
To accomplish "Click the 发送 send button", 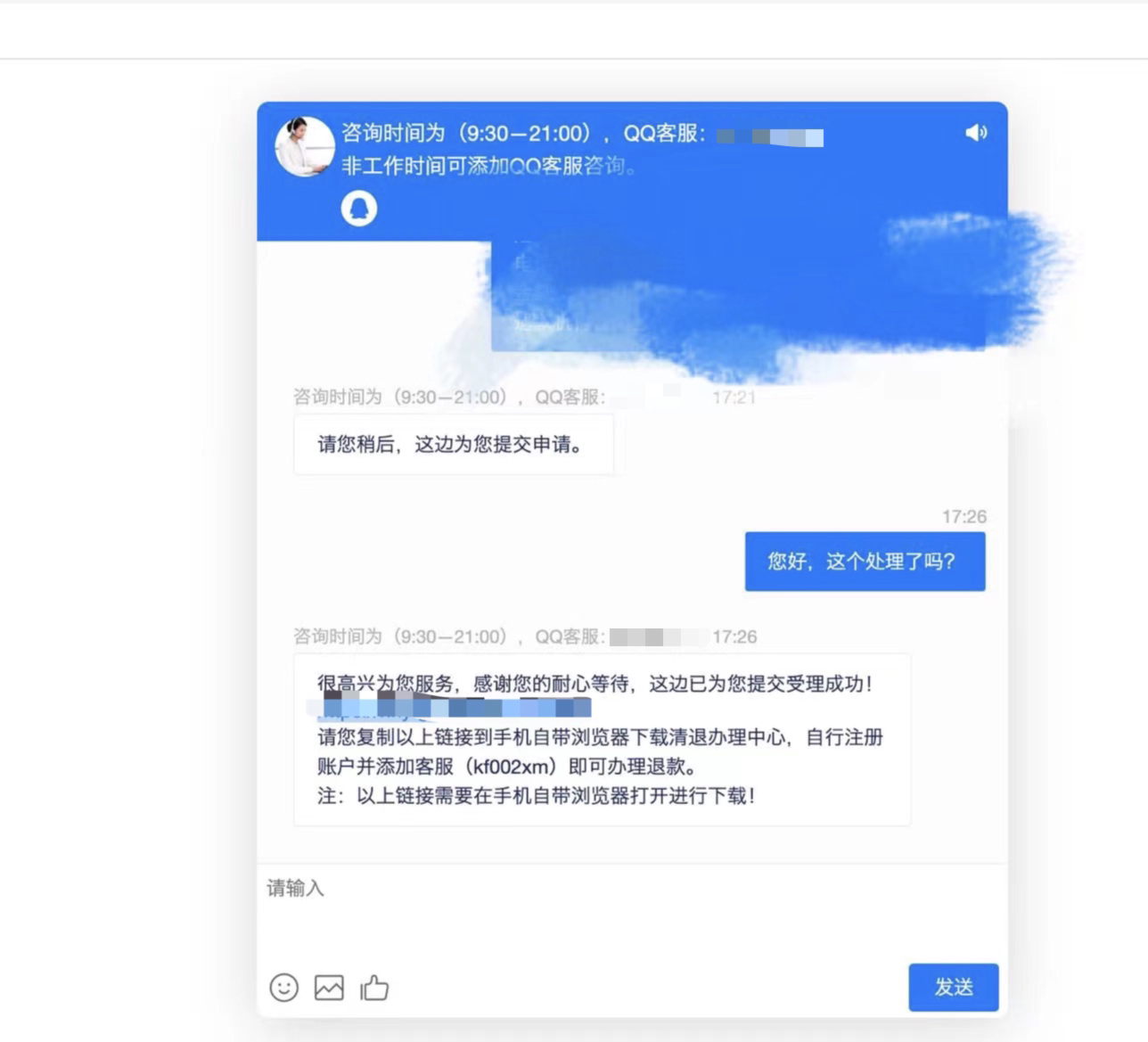I will click(954, 987).
